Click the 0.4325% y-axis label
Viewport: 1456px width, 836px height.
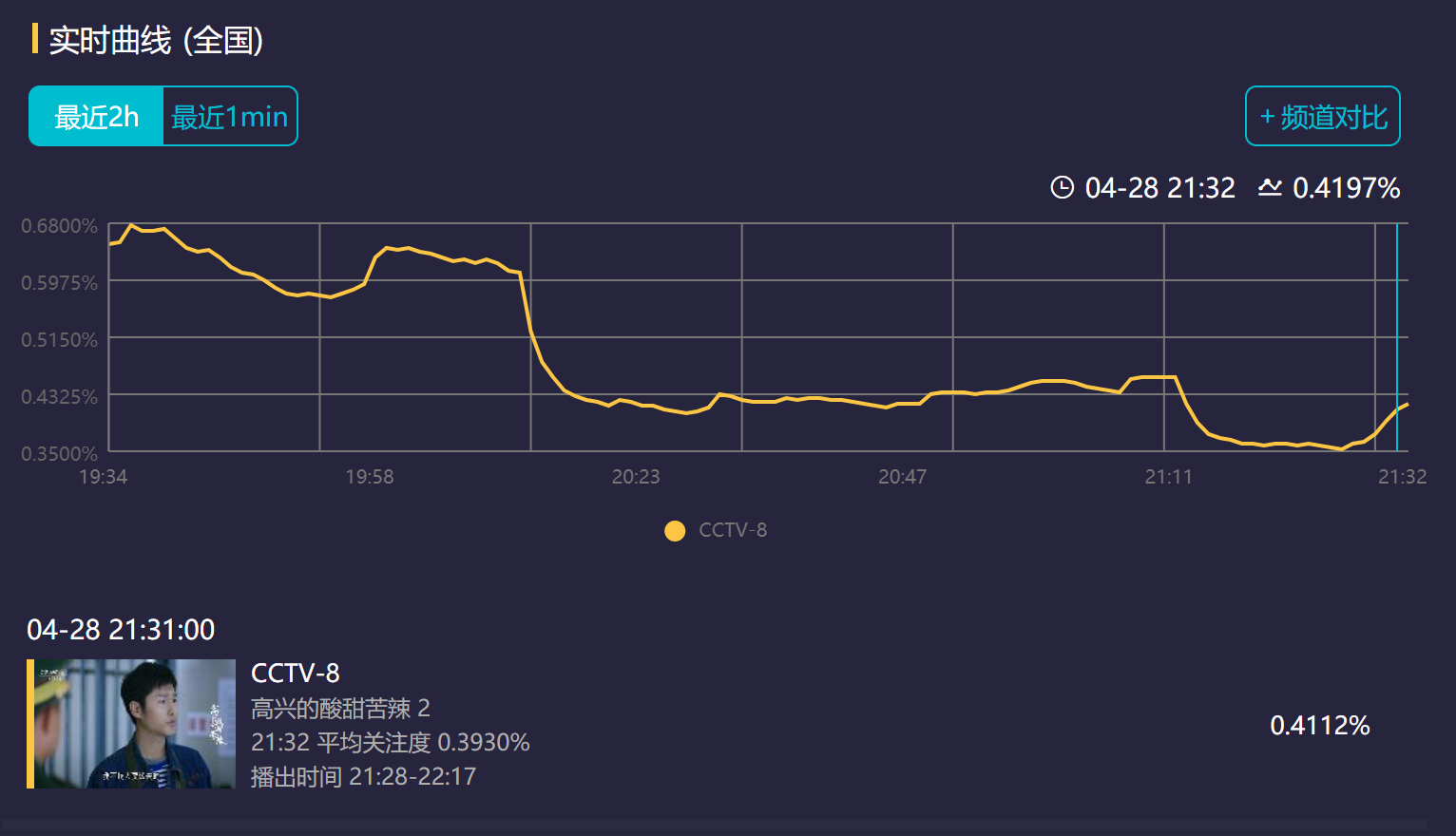pos(60,397)
